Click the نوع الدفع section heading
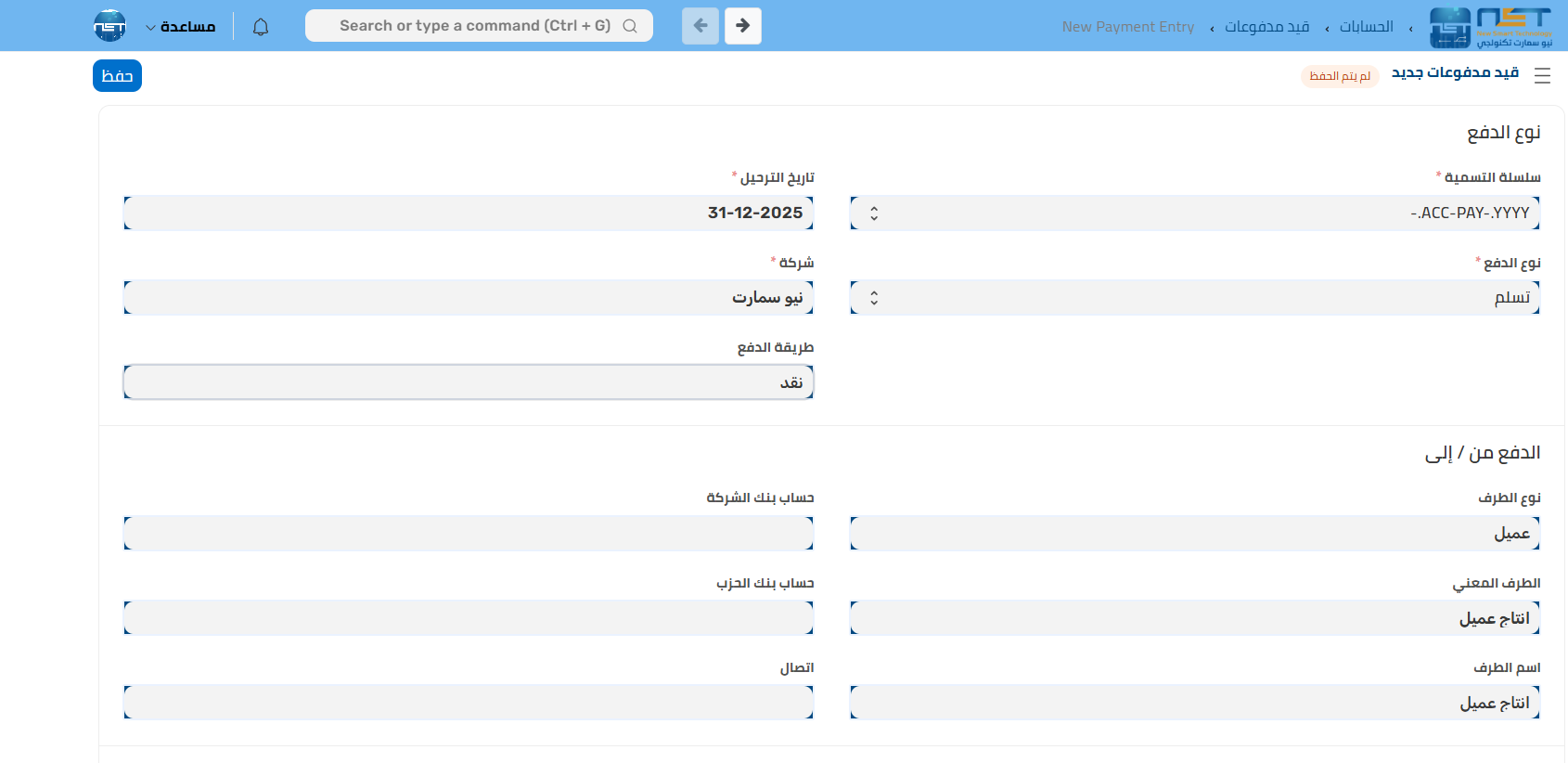 click(1503, 133)
